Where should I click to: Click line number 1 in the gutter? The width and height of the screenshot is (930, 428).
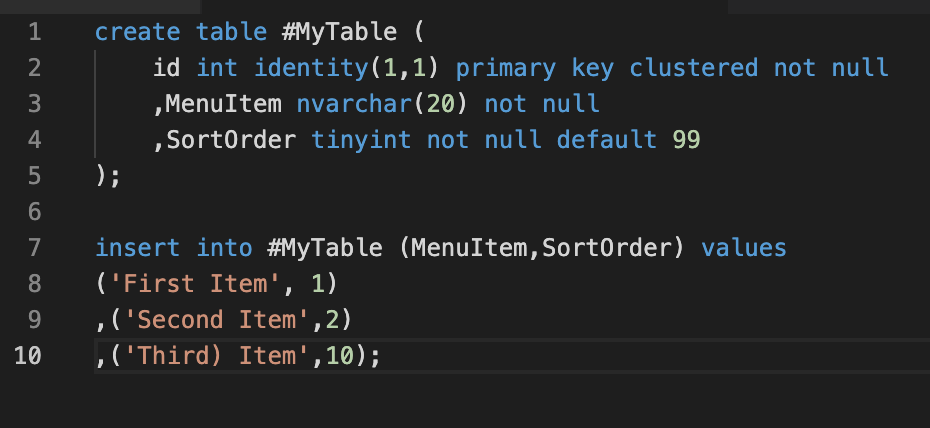pos(34,32)
